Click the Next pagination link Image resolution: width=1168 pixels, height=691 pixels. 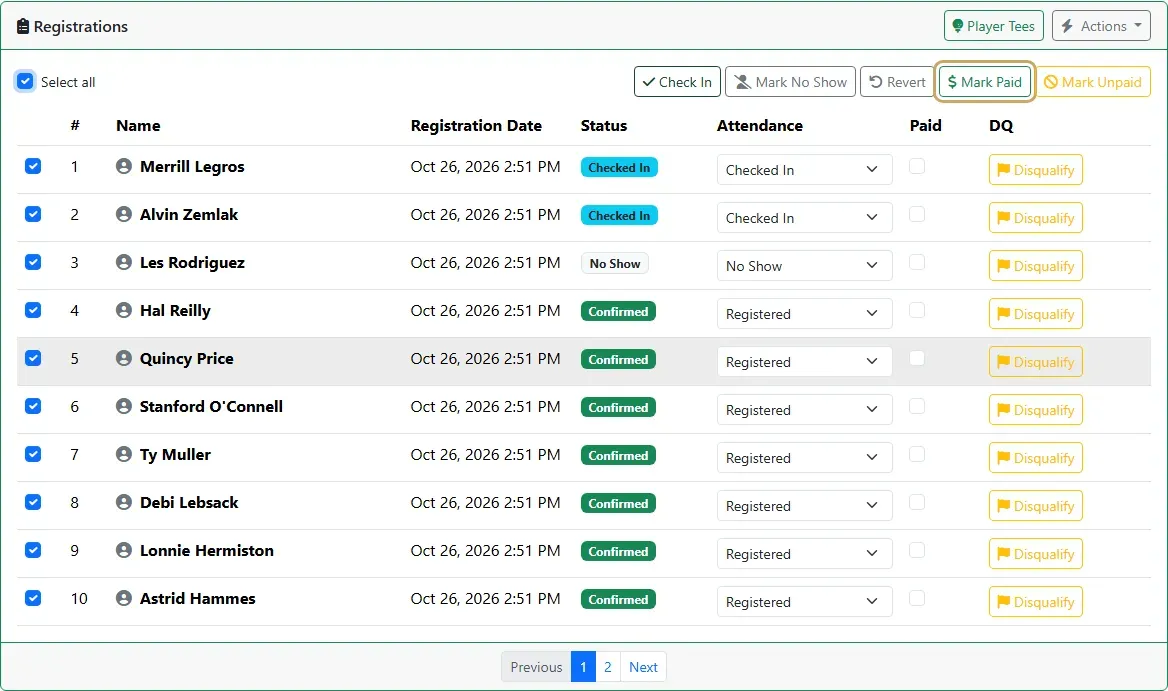(x=643, y=667)
